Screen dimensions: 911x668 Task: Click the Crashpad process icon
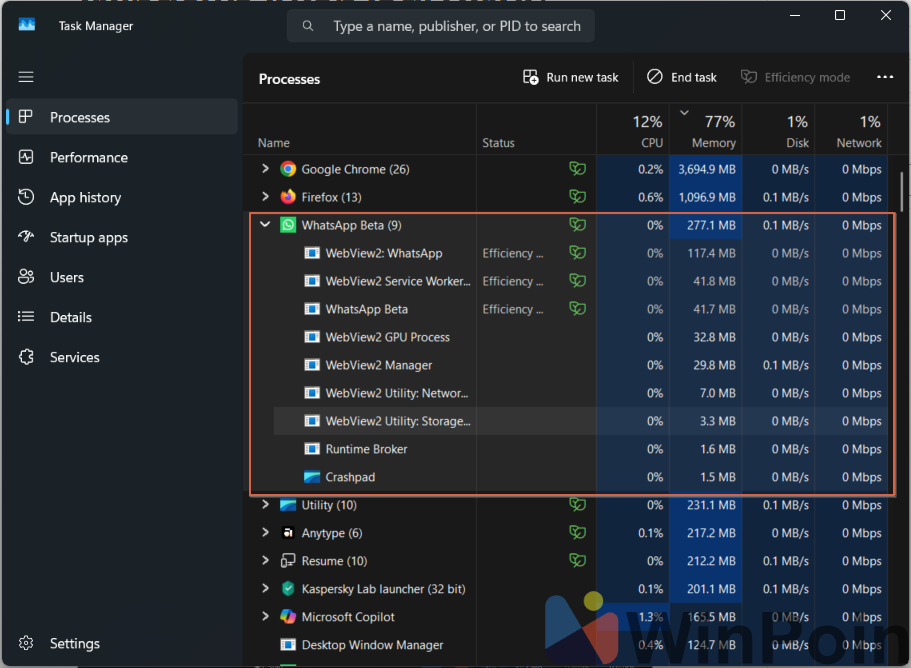point(312,477)
